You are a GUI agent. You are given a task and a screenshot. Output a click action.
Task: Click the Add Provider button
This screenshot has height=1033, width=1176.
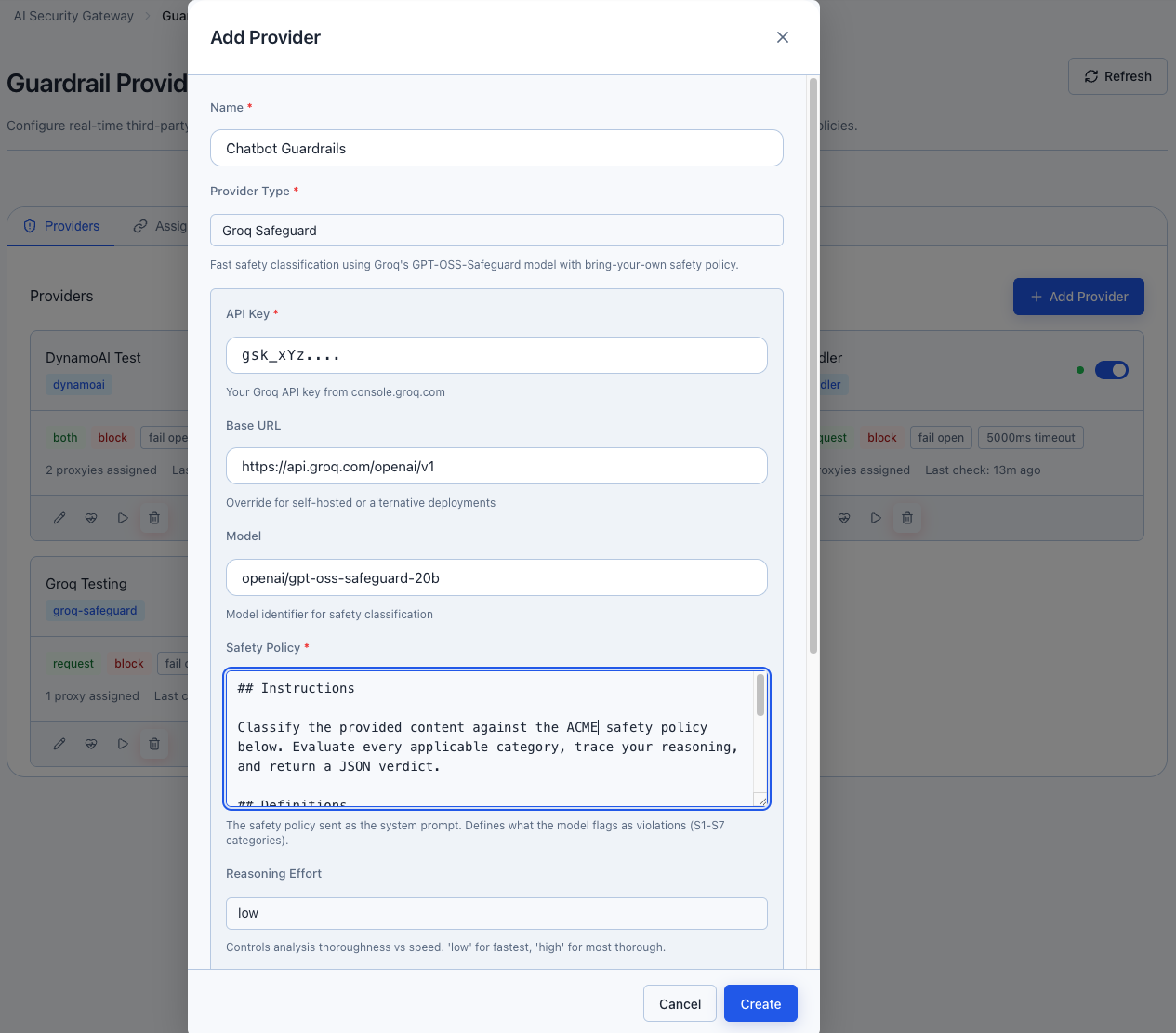pyautogui.click(x=1078, y=296)
